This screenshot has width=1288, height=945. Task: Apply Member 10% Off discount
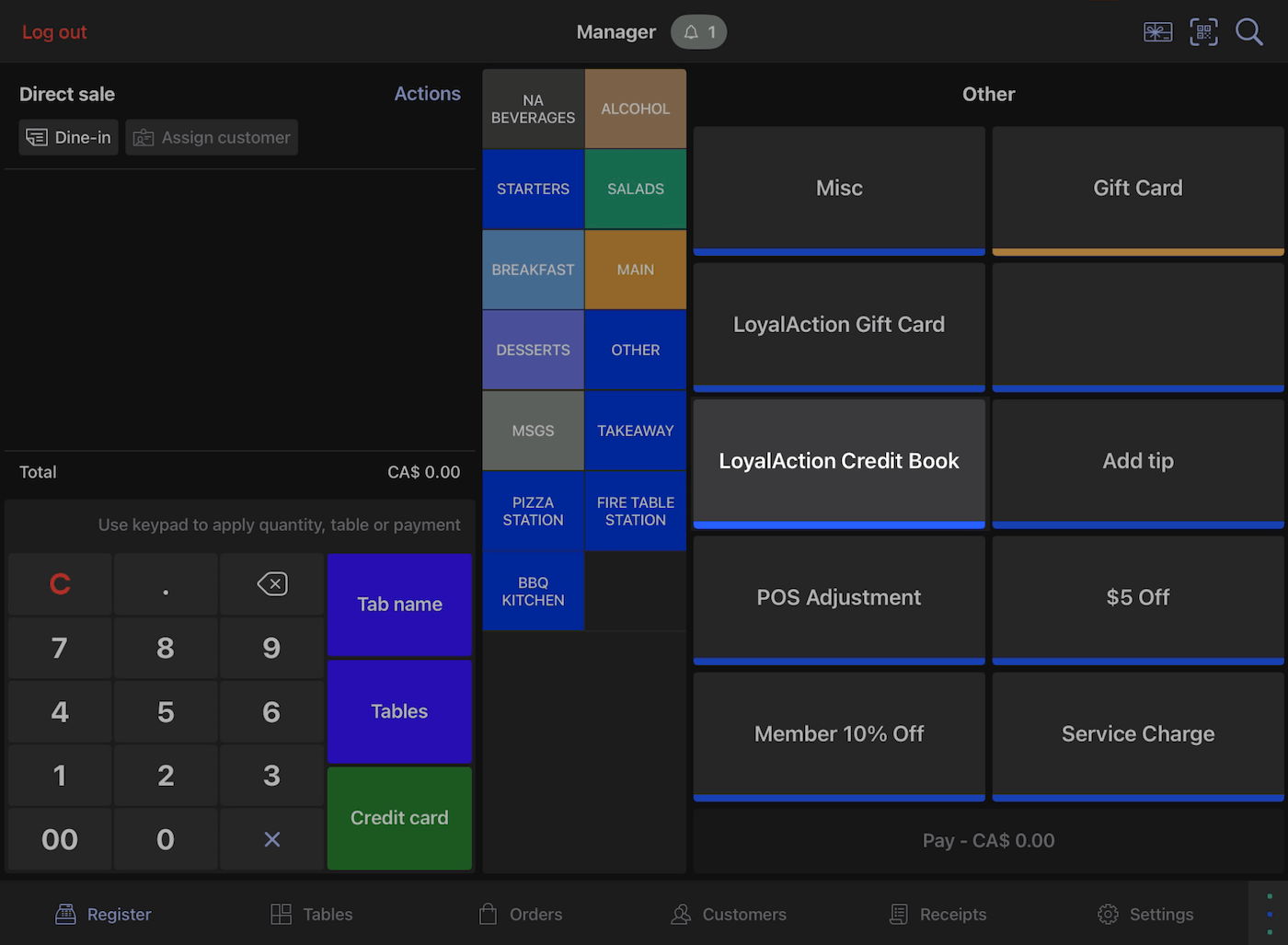pos(839,736)
